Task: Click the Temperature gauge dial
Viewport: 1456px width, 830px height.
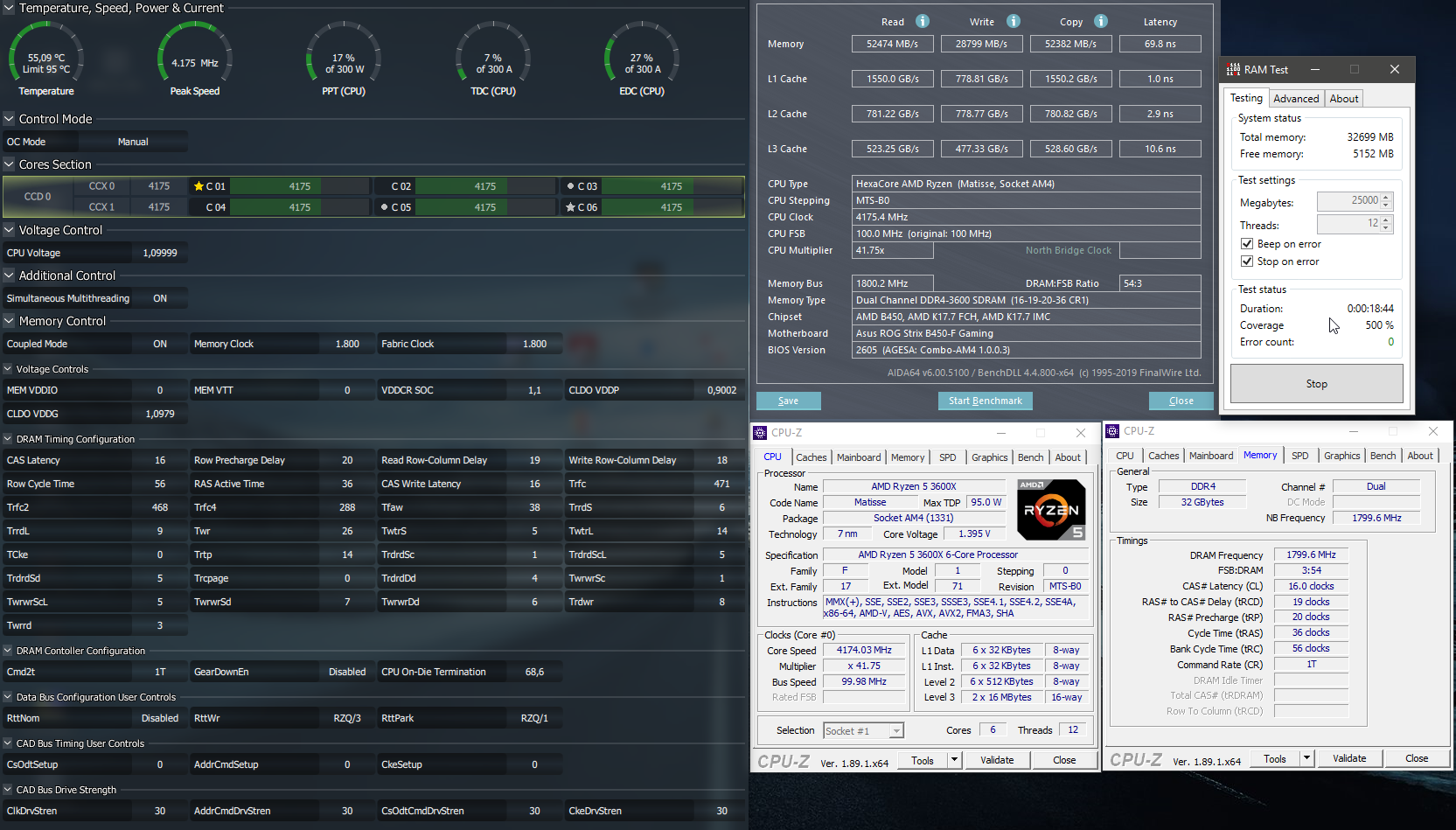Action: click(x=46, y=58)
